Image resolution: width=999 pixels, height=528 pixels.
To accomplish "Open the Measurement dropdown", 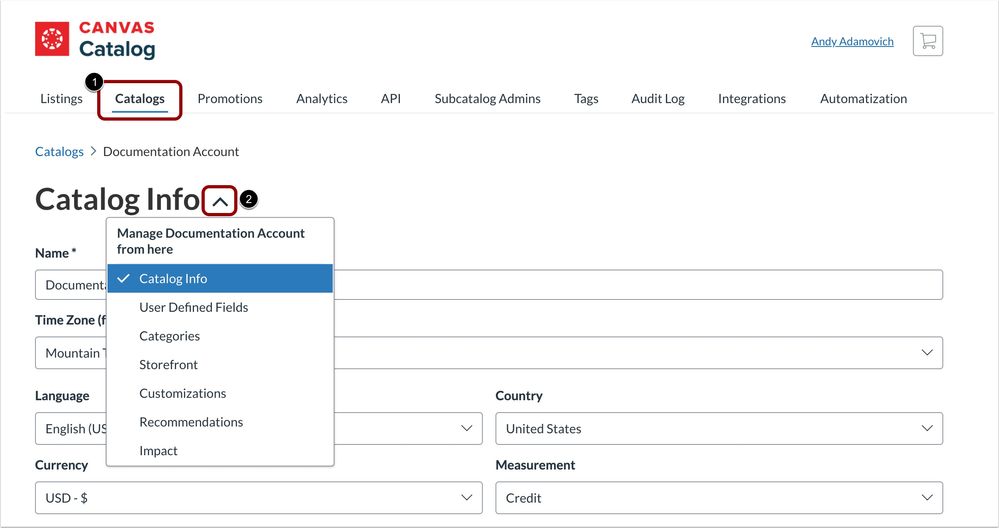I will point(719,498).
